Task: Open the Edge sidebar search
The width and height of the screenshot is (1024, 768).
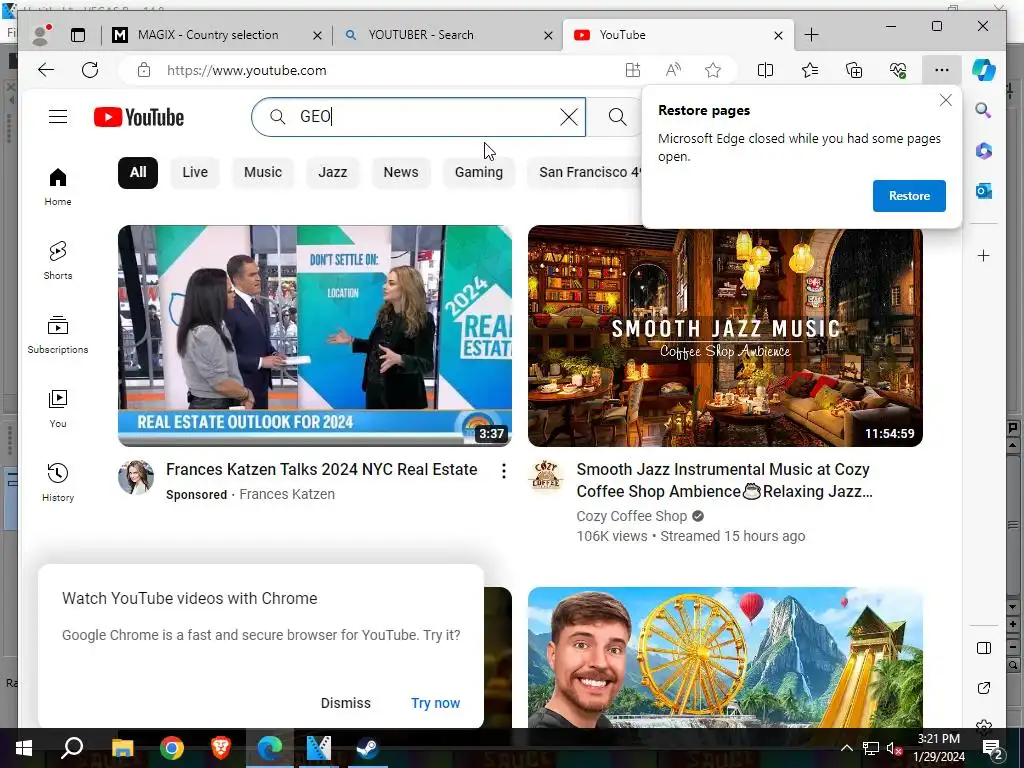Action: (x=984, y=110)
